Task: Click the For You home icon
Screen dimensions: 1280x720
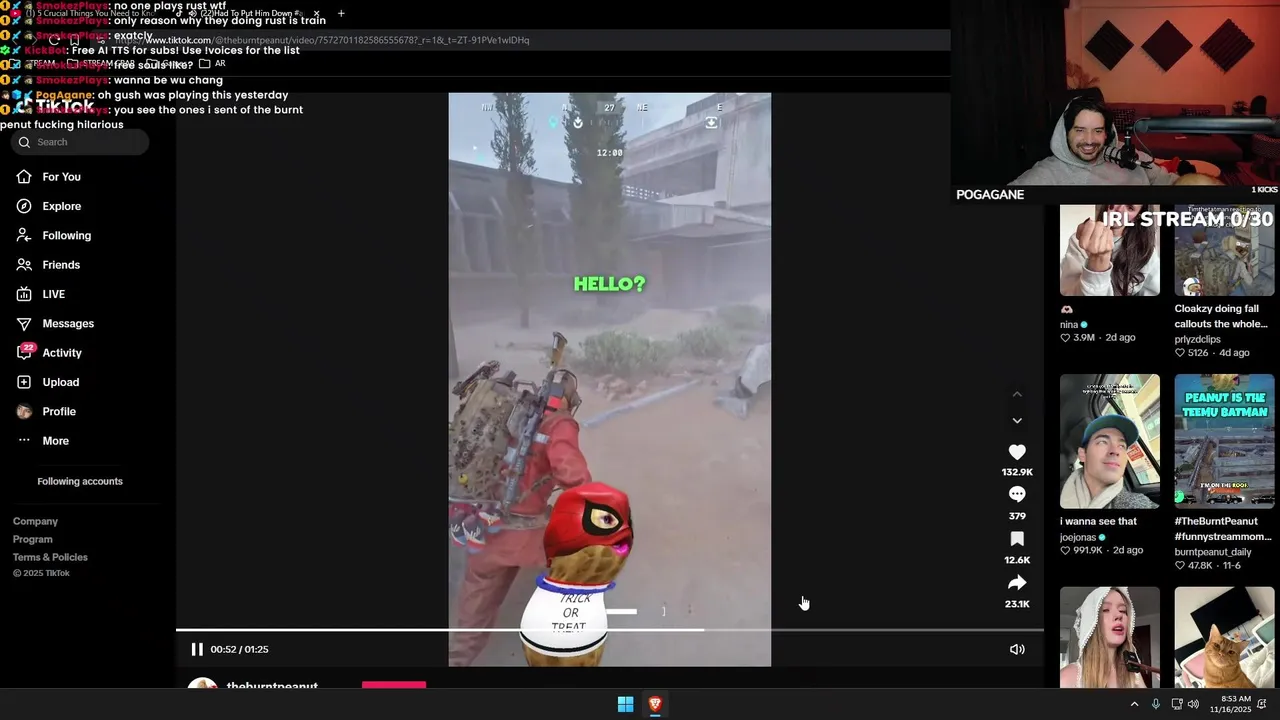Action: point(24,177)
